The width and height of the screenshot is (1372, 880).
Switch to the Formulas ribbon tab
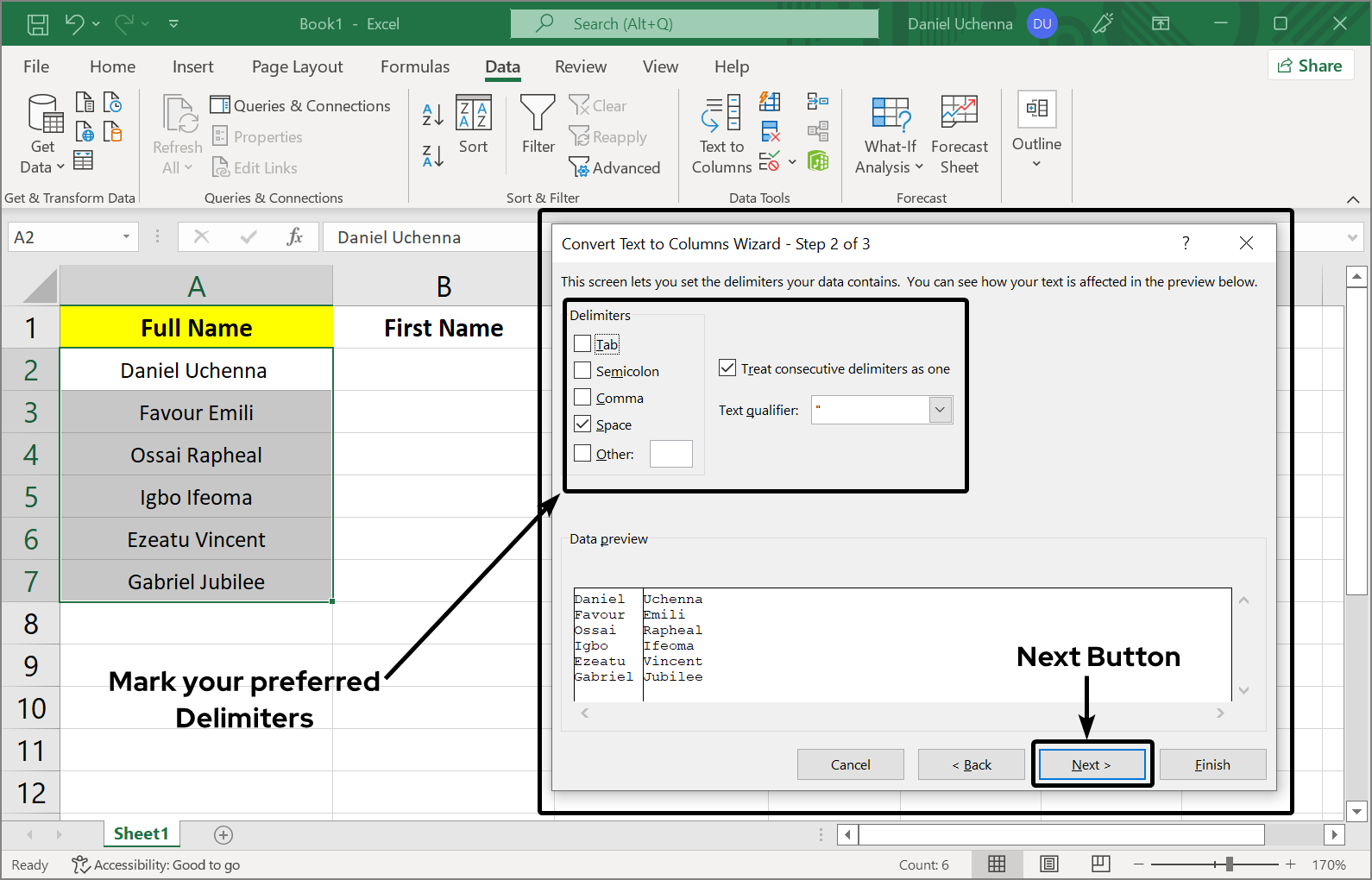415,66
